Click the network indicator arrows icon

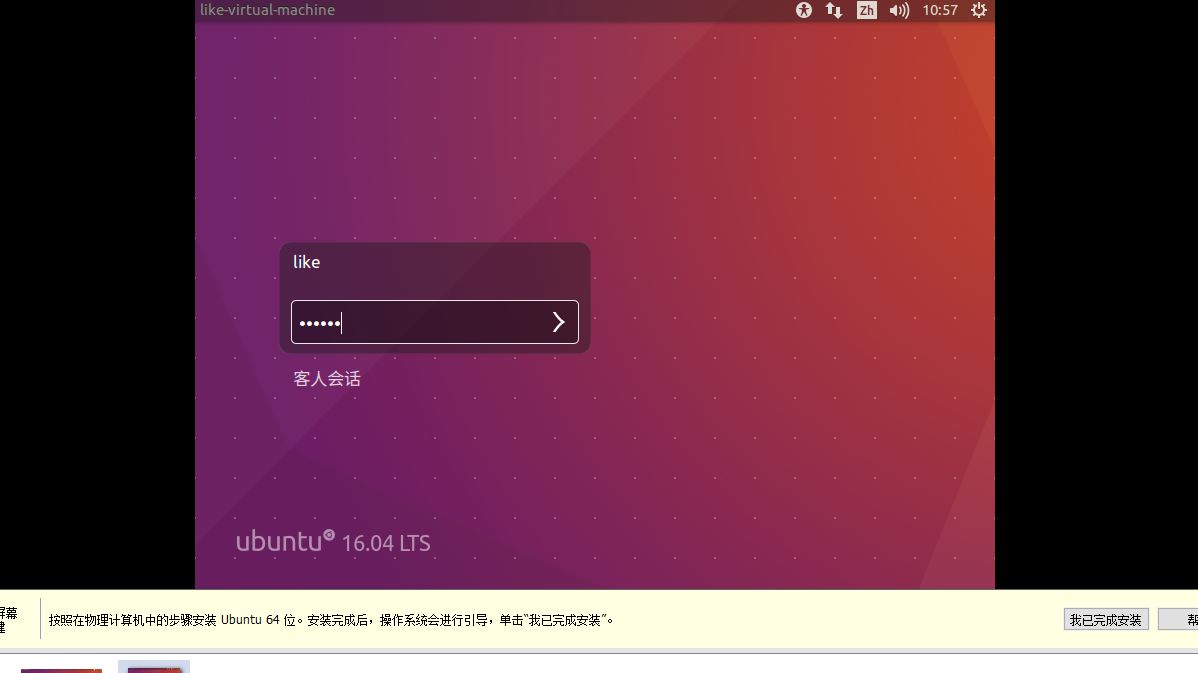click(834, 10)
